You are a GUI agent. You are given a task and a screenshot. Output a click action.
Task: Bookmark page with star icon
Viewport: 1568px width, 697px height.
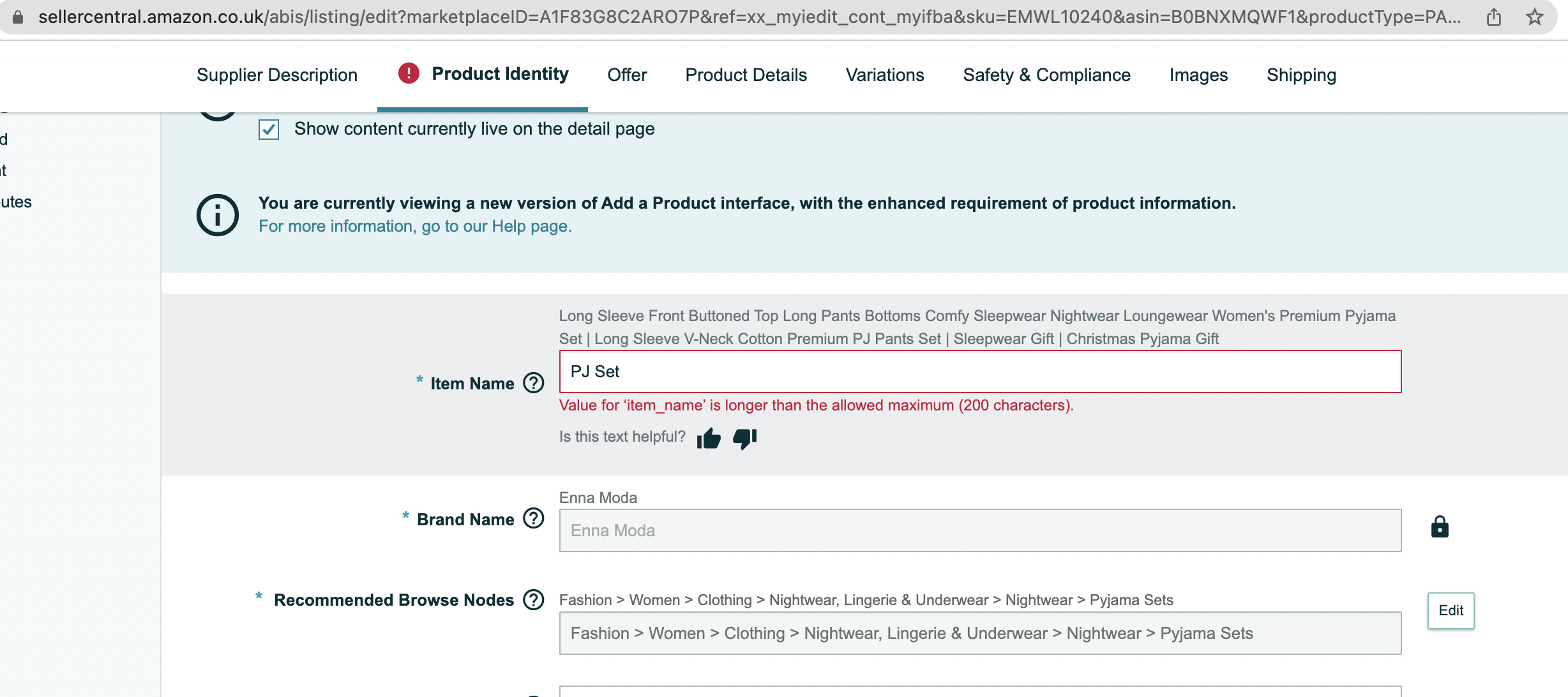(x=1535, y=17)
